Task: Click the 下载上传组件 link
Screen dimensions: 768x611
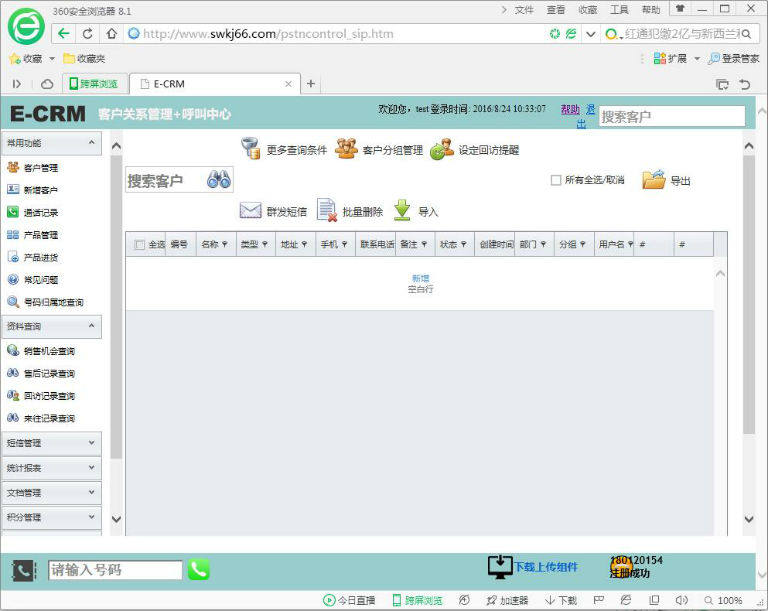Action: (545, 567)
